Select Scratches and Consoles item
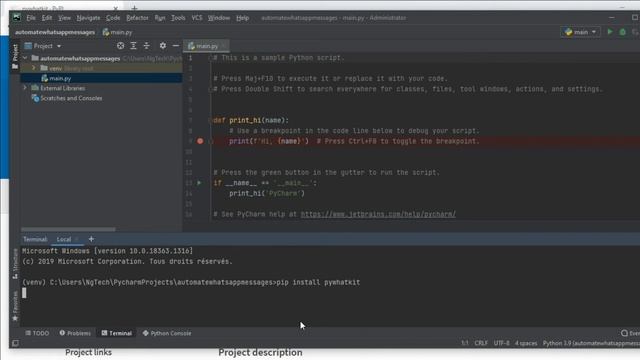Viewport: 640px width, 360px height. click(x=71, y=98)
